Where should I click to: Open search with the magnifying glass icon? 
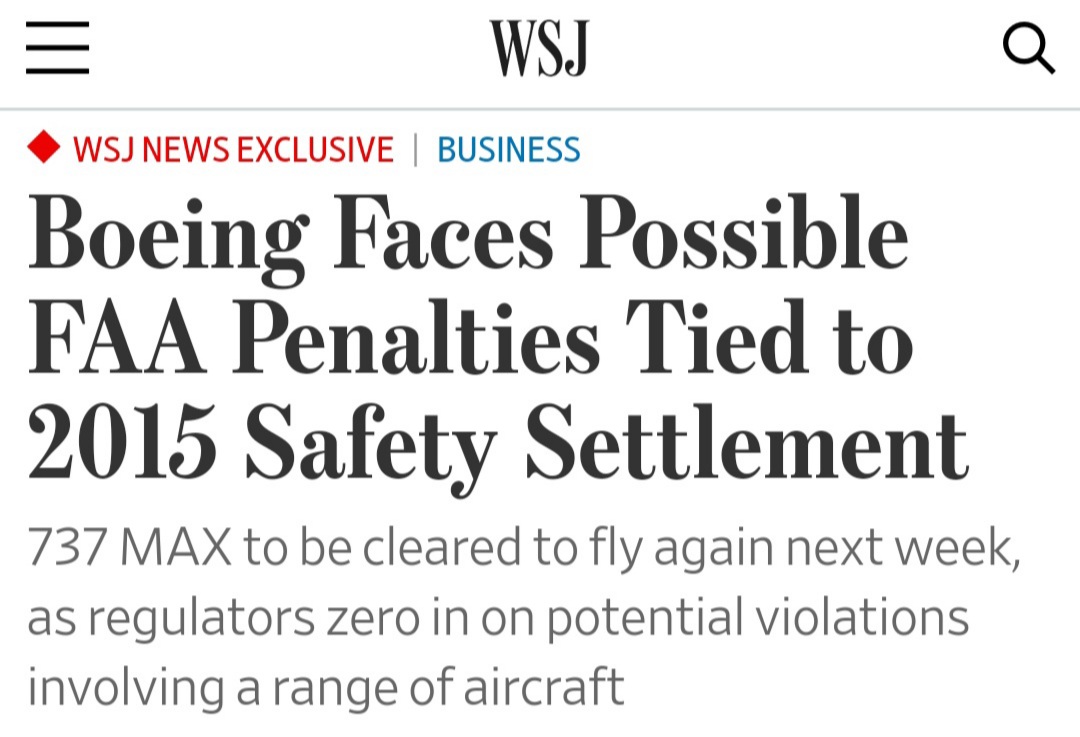pos(1028,48)
